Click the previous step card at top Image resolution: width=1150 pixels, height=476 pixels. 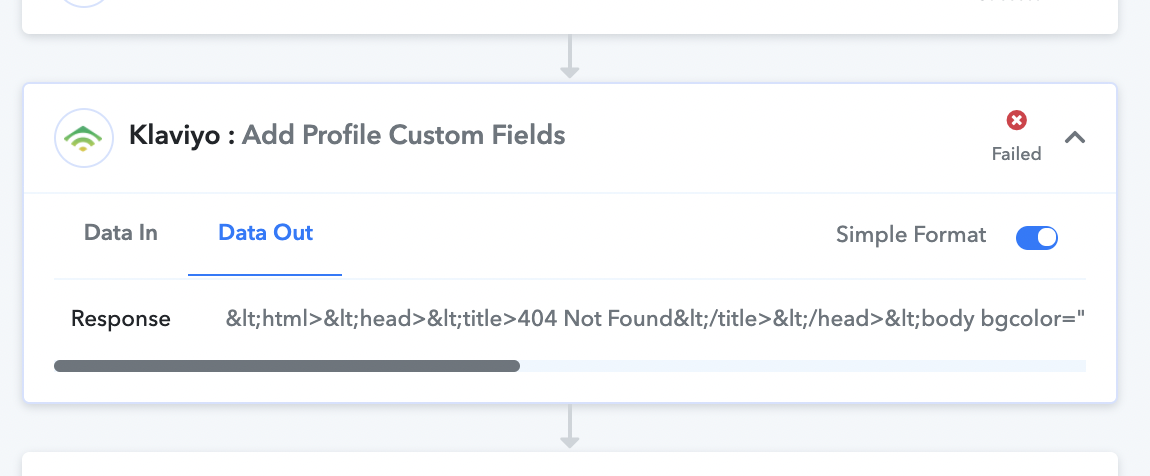[x=570, y=16]
